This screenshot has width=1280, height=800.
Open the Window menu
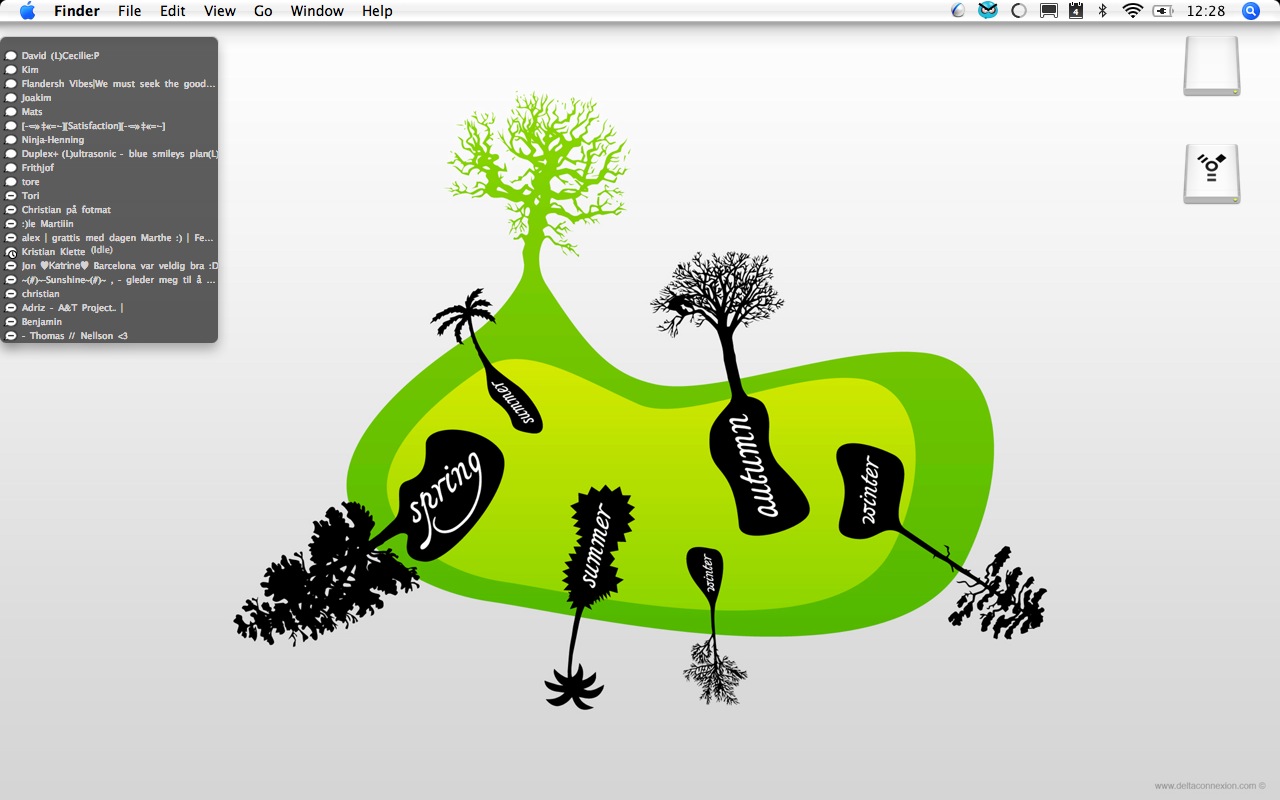[317, 11]
